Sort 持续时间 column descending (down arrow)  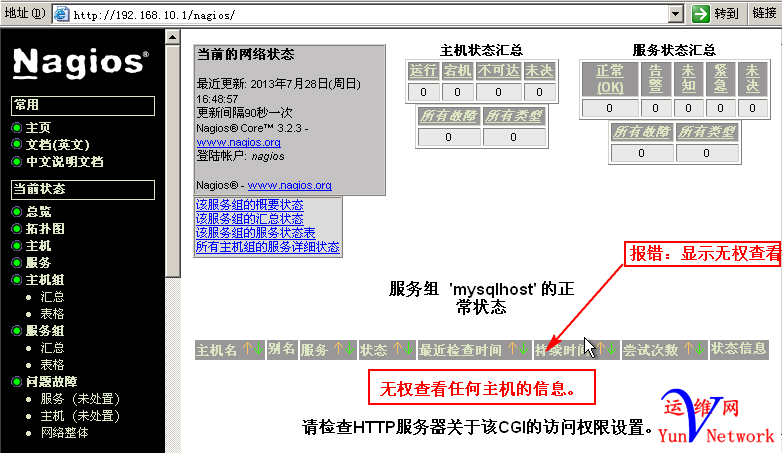click(611, 349)
